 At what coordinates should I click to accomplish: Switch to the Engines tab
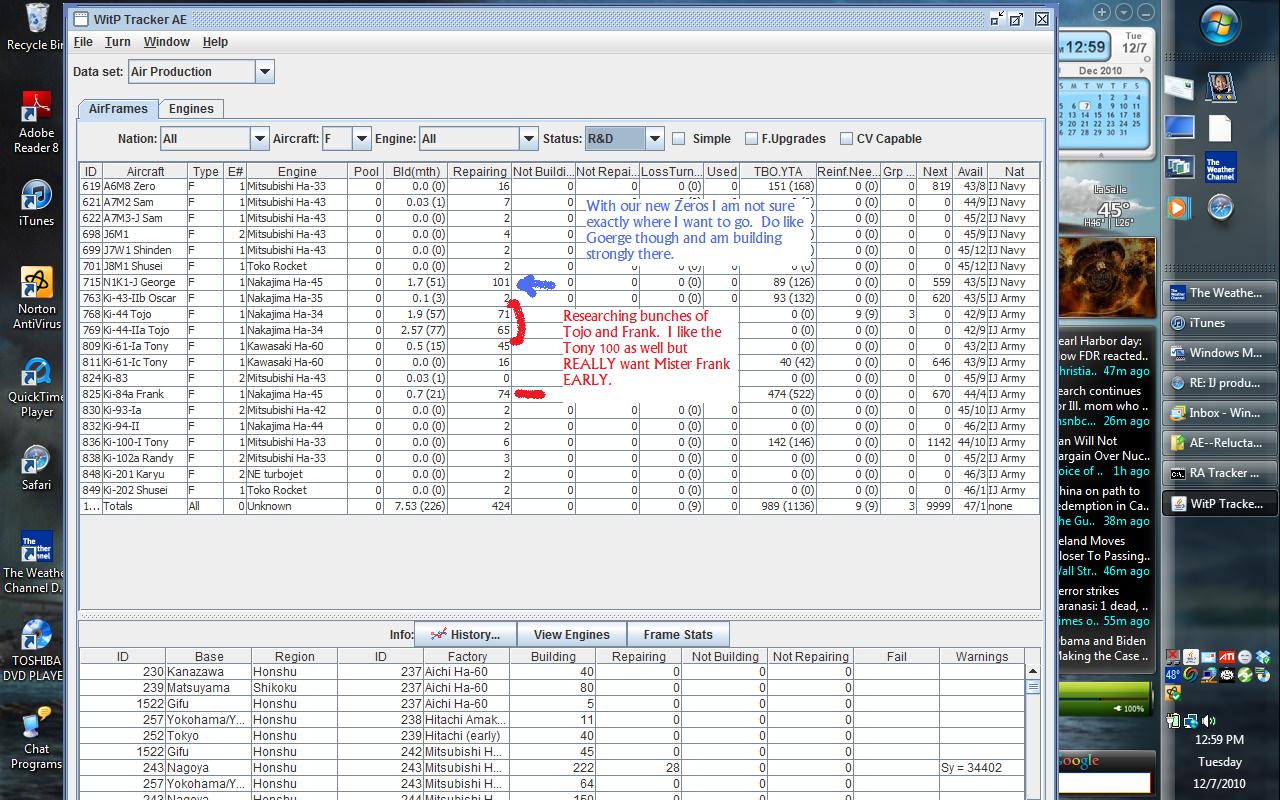tap(191, 109)
